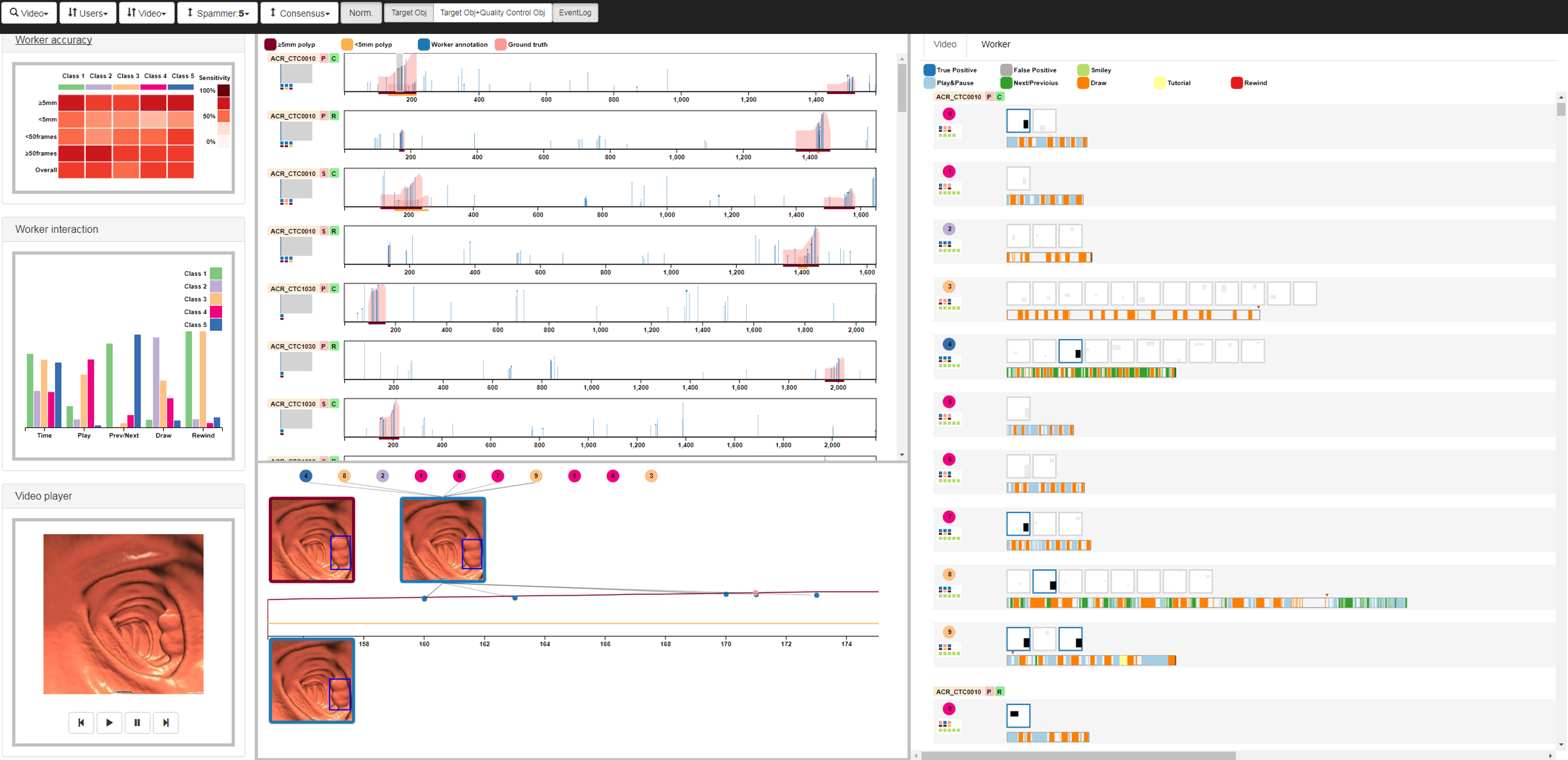
Task: Switch to Target Obj+Quality Control Obj mode
Action: click(x=492, y=13)
